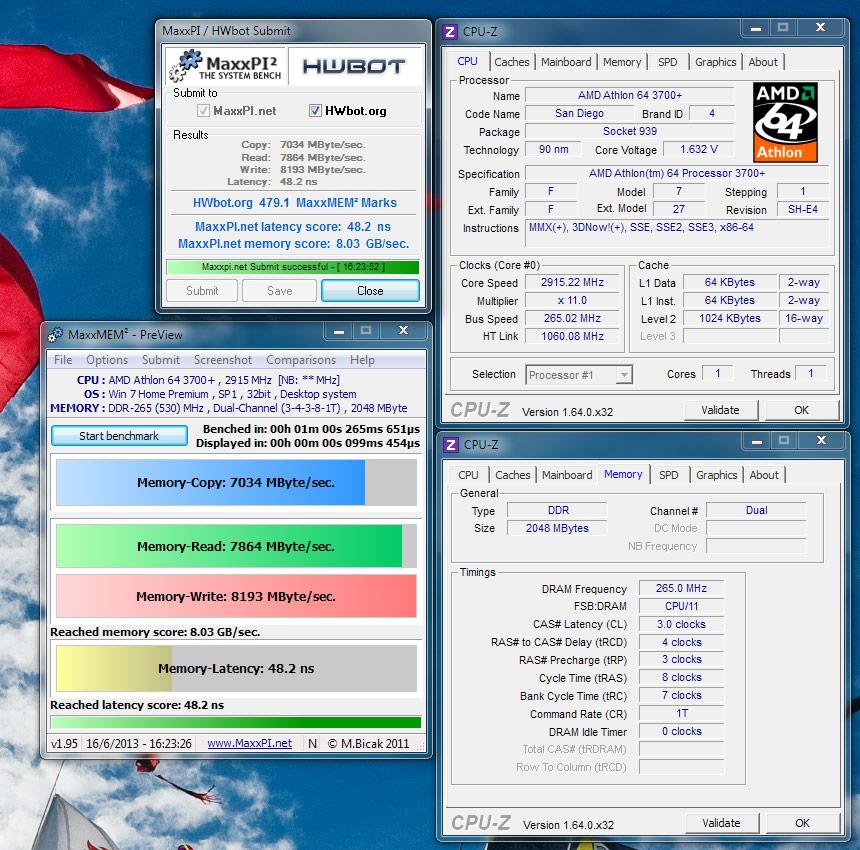860x850 pixels.
Task: Click the Maxxpi.net Submit successful progress bar
Action: pos(293,267)
